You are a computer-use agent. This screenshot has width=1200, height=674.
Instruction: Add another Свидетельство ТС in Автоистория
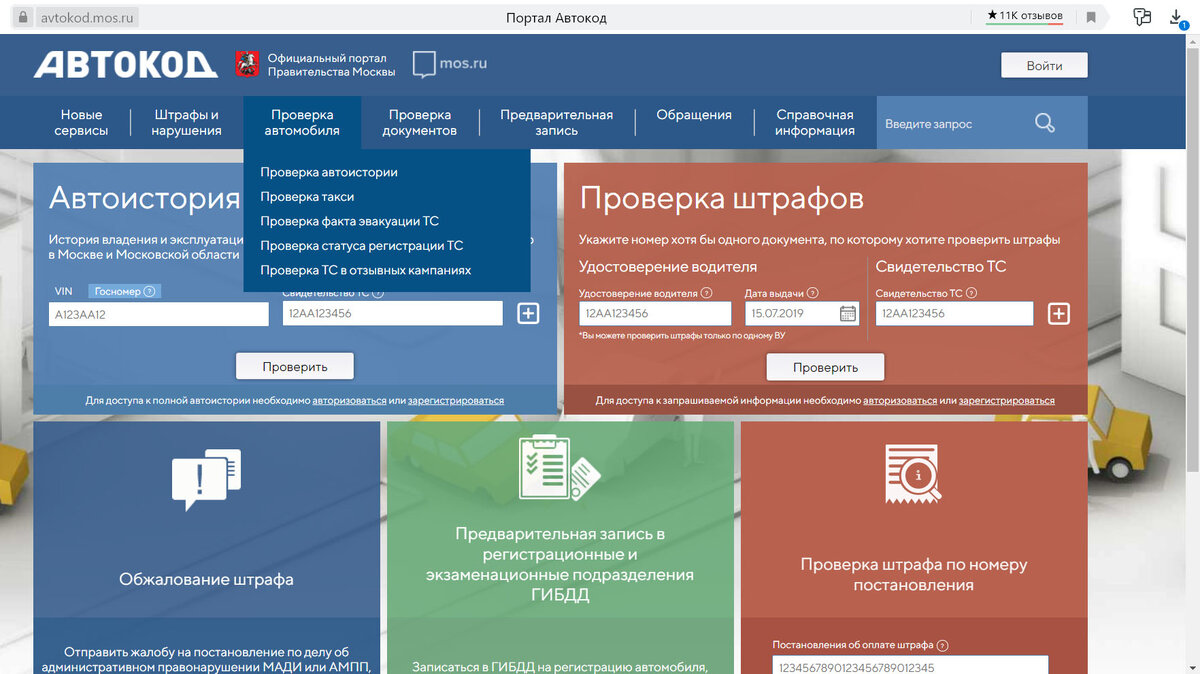pyautogui.click(x=528, y=313)
